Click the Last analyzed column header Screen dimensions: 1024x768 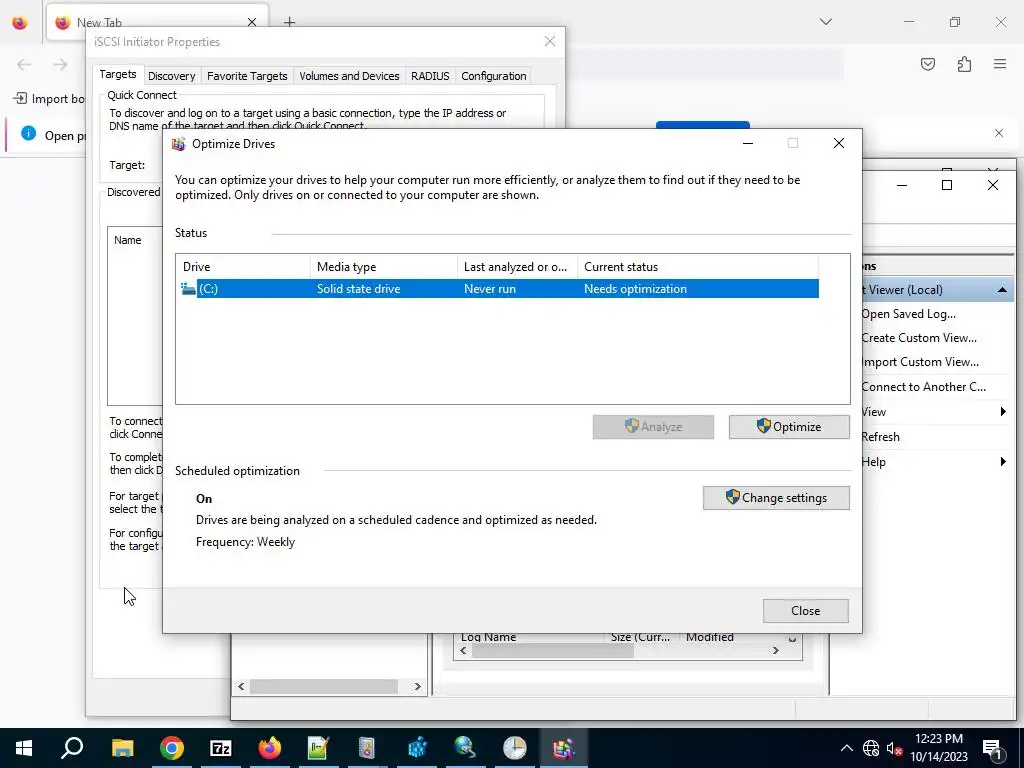tap(517, 267)
